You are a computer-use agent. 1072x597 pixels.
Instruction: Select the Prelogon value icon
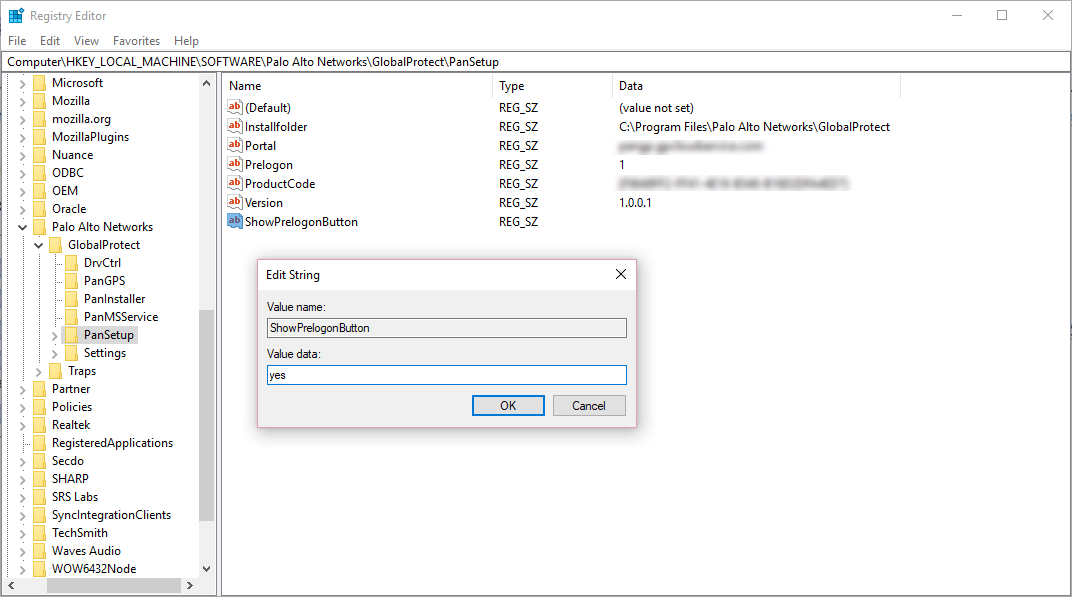click(x=234, y=164)
